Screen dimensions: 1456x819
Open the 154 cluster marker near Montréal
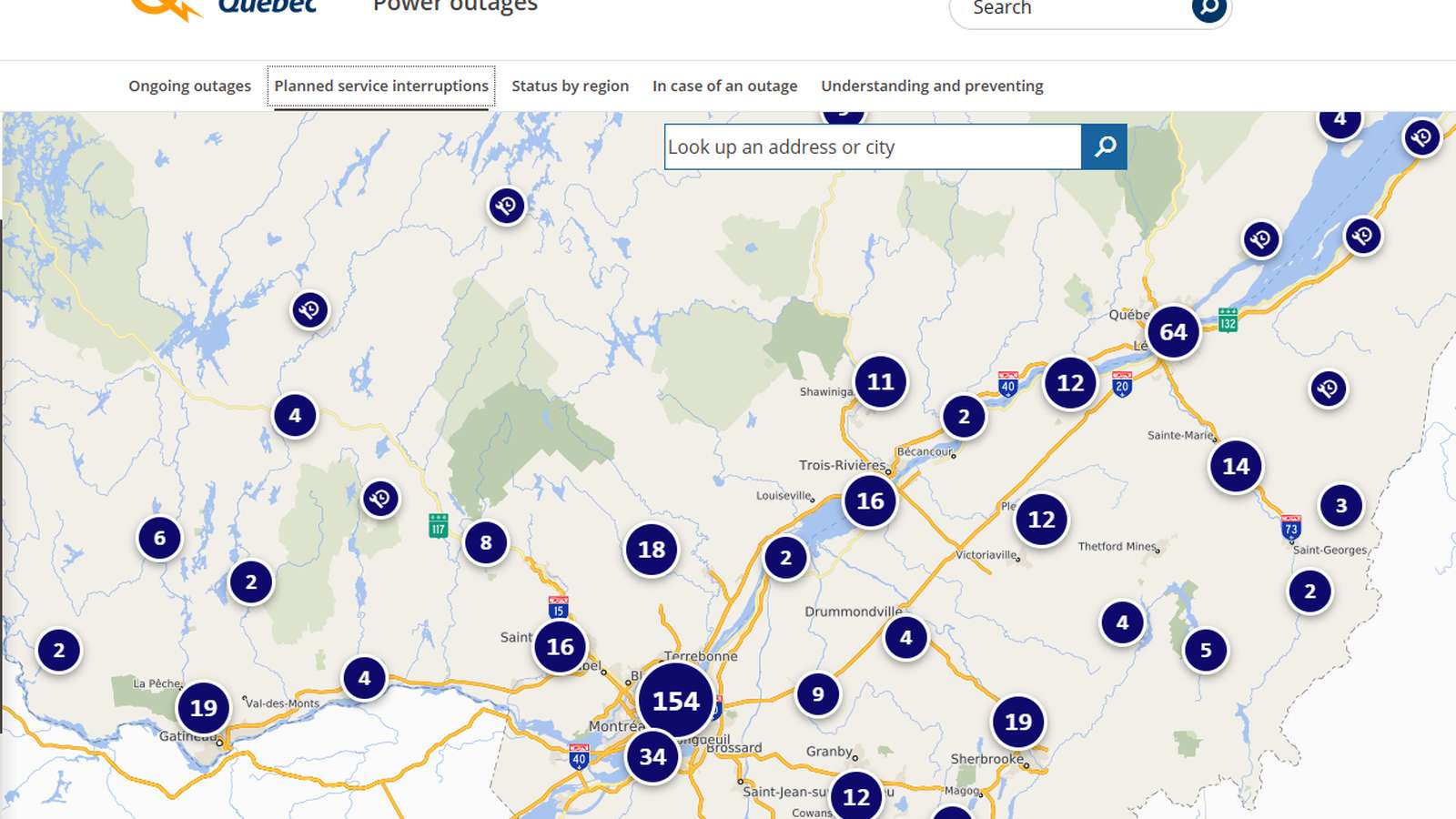pos(675,701)
